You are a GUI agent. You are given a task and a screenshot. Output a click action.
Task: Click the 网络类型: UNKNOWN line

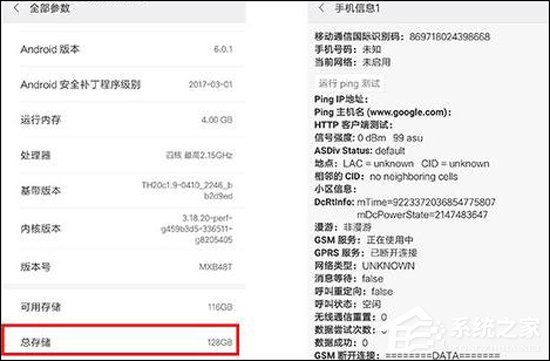tap(364, 266)
